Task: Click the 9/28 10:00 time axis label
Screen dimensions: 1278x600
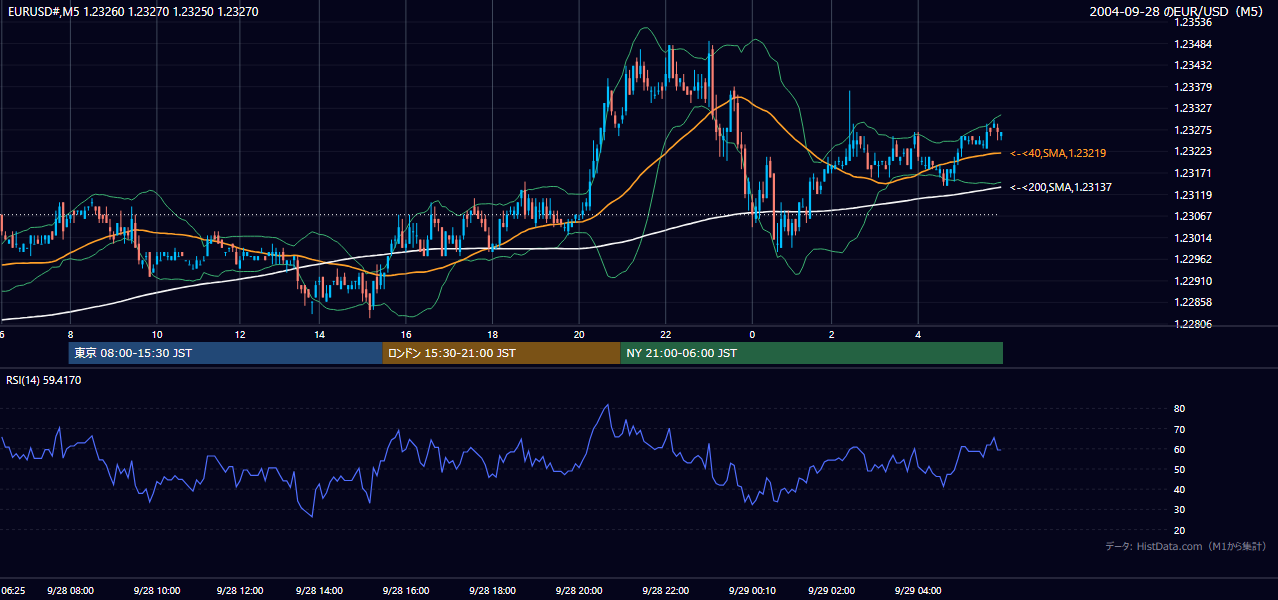Action: point(156,591)
